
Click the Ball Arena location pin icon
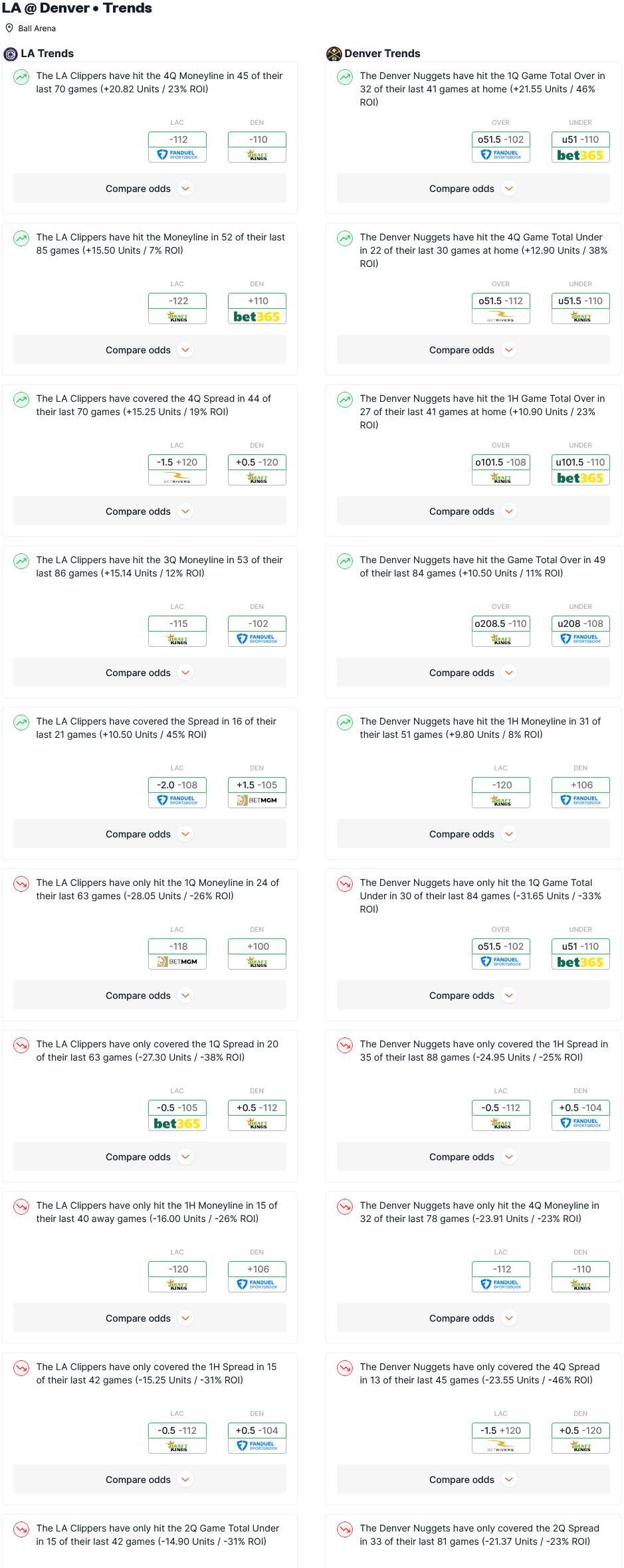9,29
